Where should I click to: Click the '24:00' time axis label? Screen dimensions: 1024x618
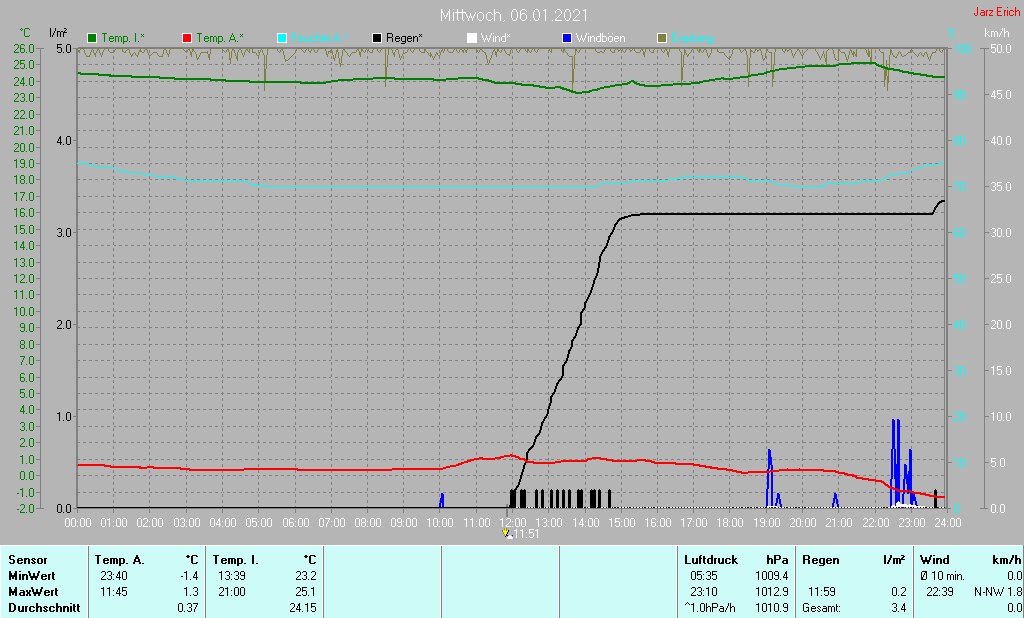click(x=948, y=523)
